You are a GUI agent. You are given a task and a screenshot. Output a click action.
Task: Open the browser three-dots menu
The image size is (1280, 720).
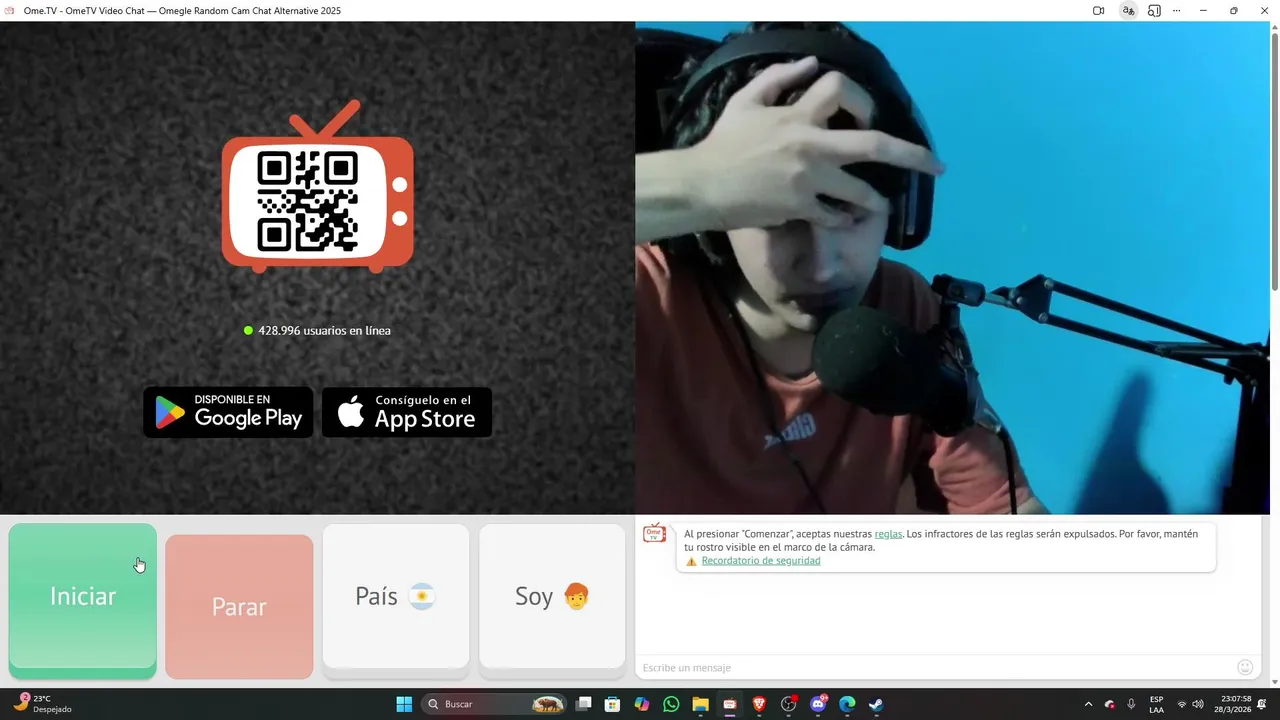[x=1176, y=11]
